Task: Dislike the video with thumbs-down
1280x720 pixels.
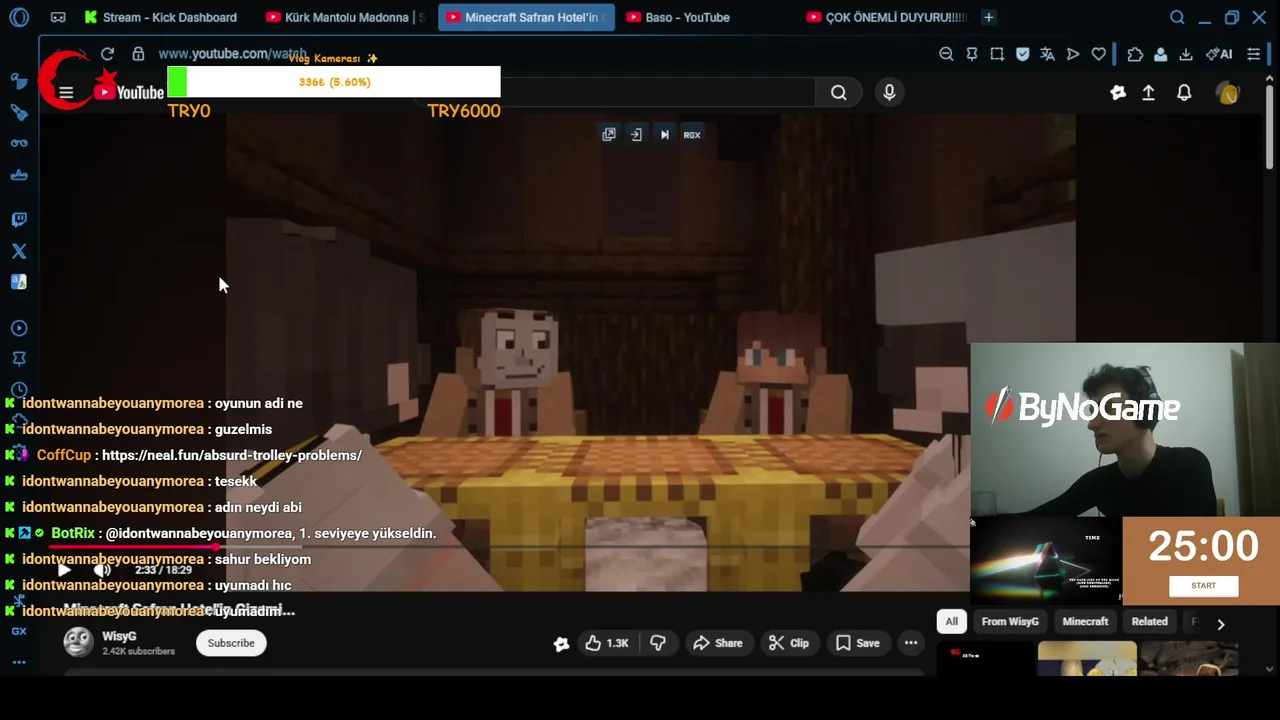Action: pos(657,643)
